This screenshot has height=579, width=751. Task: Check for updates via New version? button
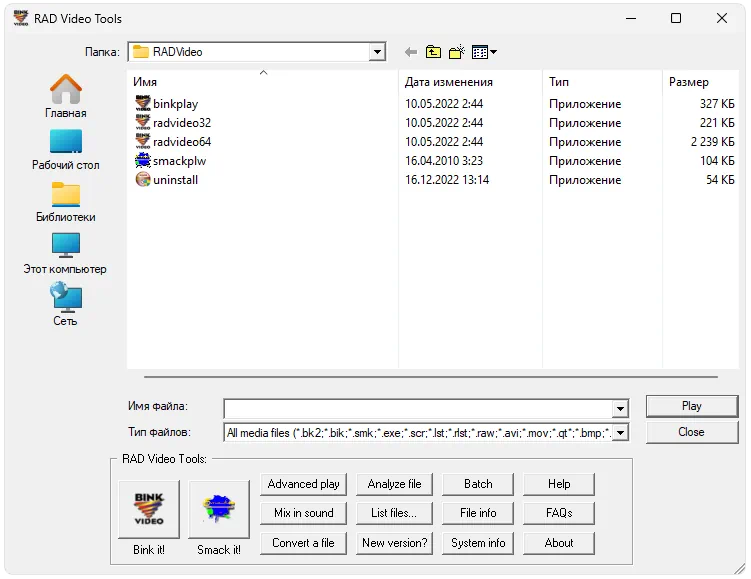(394, 543)
